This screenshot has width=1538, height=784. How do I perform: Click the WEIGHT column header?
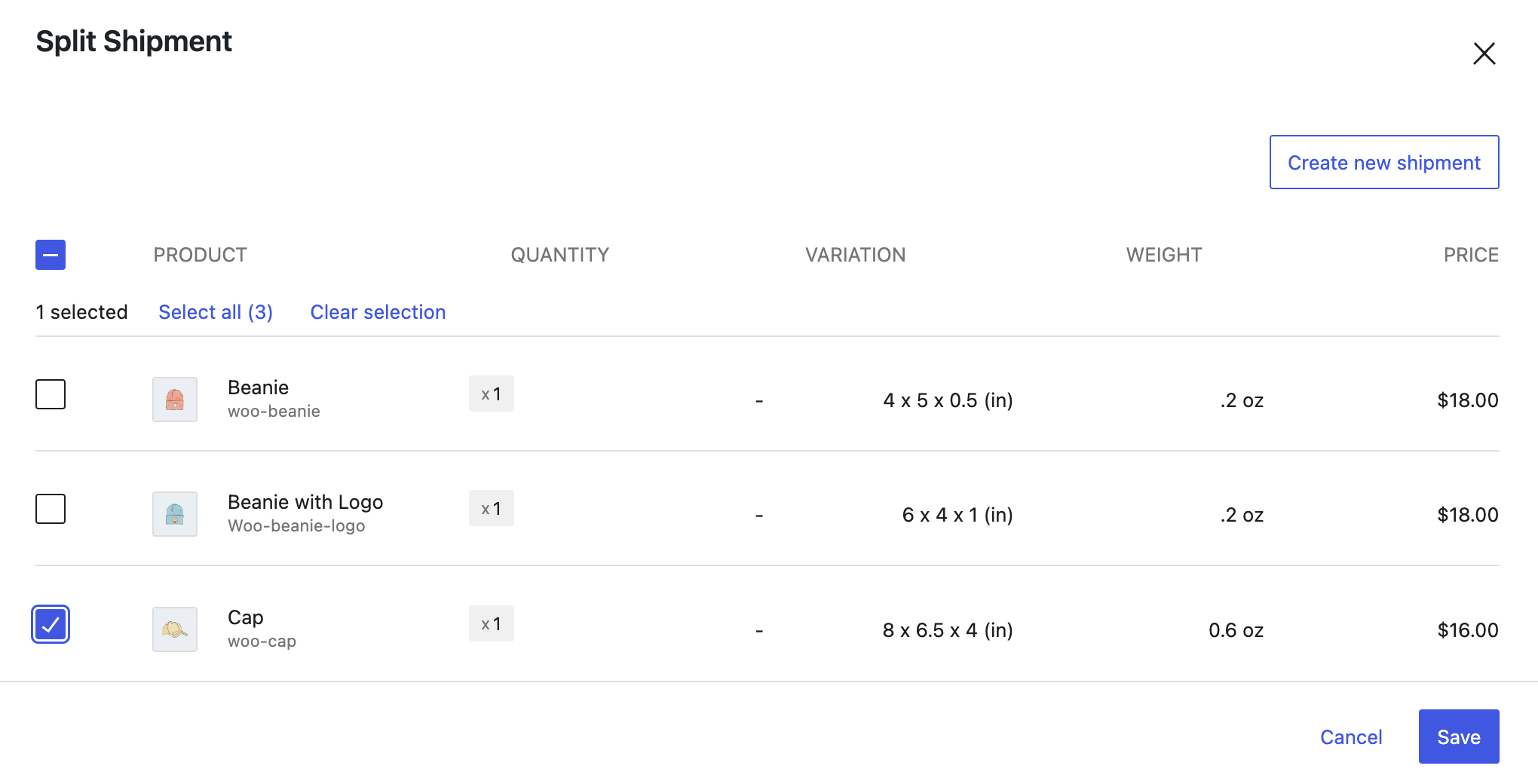point(1163,255)
